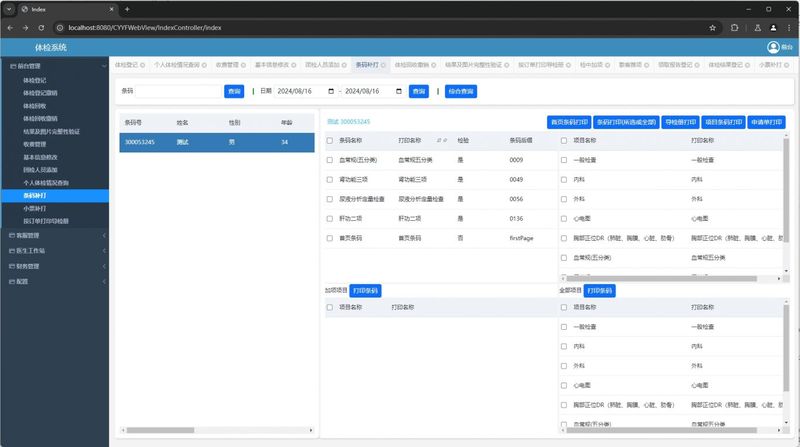This screenshot has height=447, width=800.
Task: Check the 肝功二项 barcode row
Action: coord(330,219)
